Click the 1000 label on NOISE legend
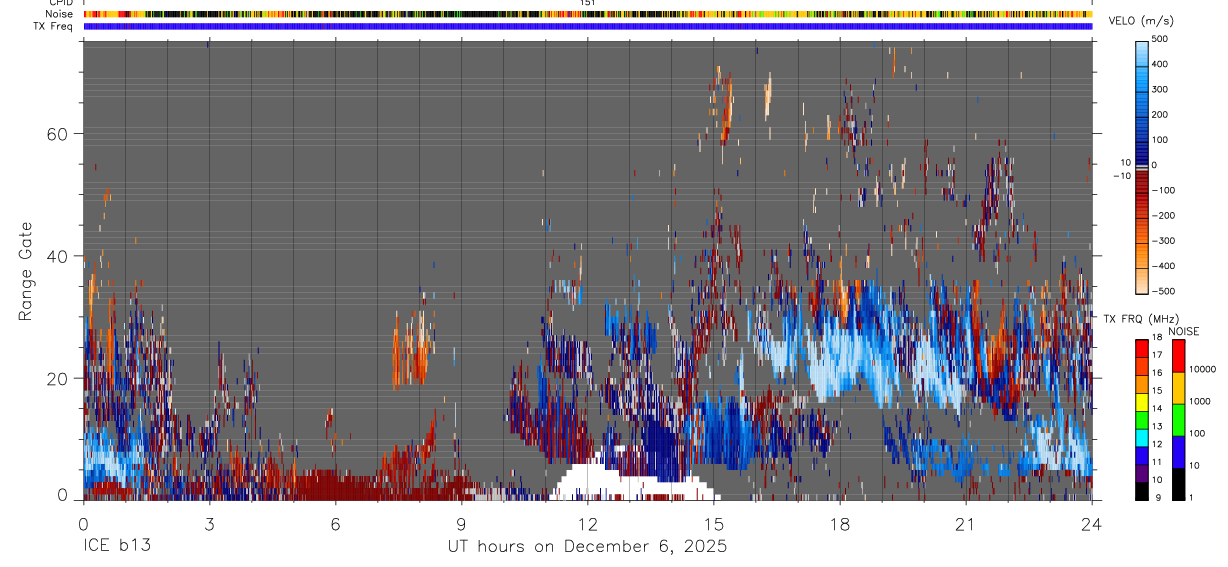The width and height of the screenshot is (1228, 567). [1200, 401]
